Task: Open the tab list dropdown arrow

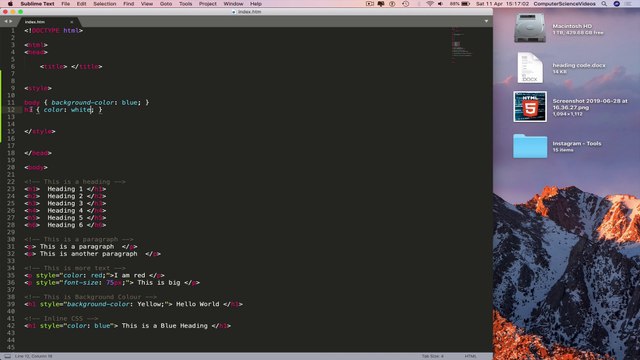Action: point(486,21)
